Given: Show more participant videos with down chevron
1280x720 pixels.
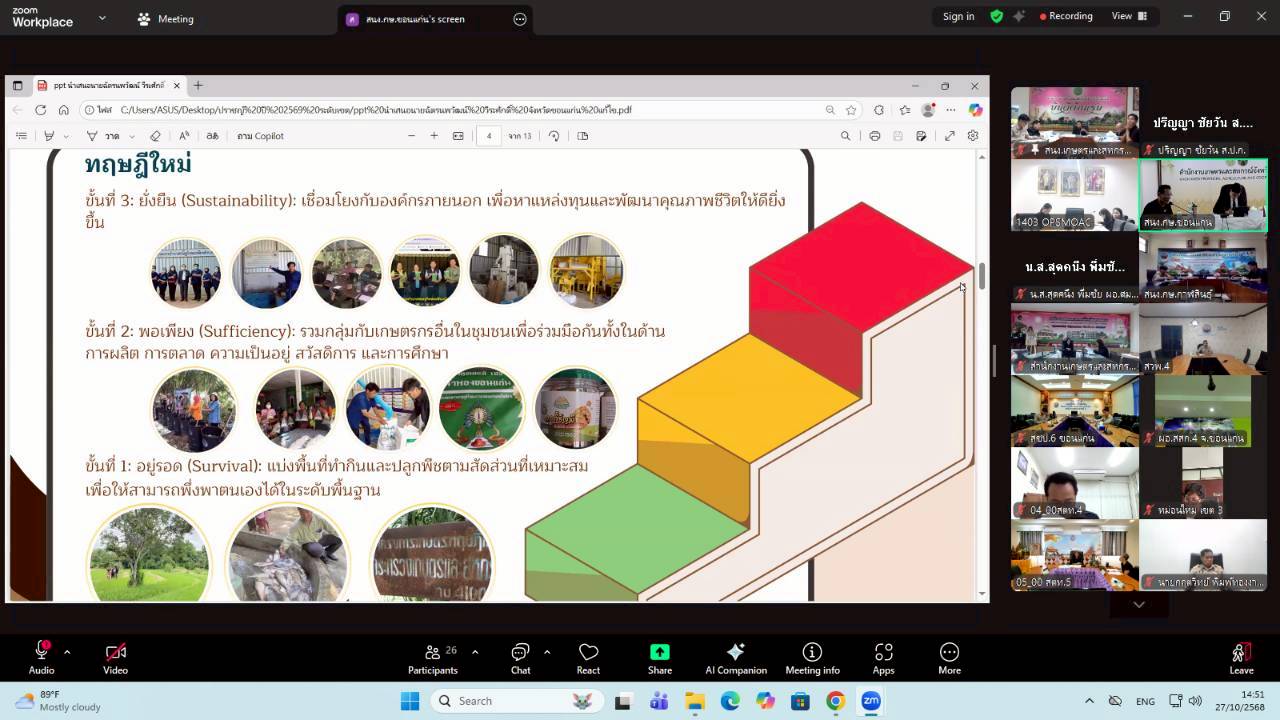Looking at the screenshot, I should 1138,605.
